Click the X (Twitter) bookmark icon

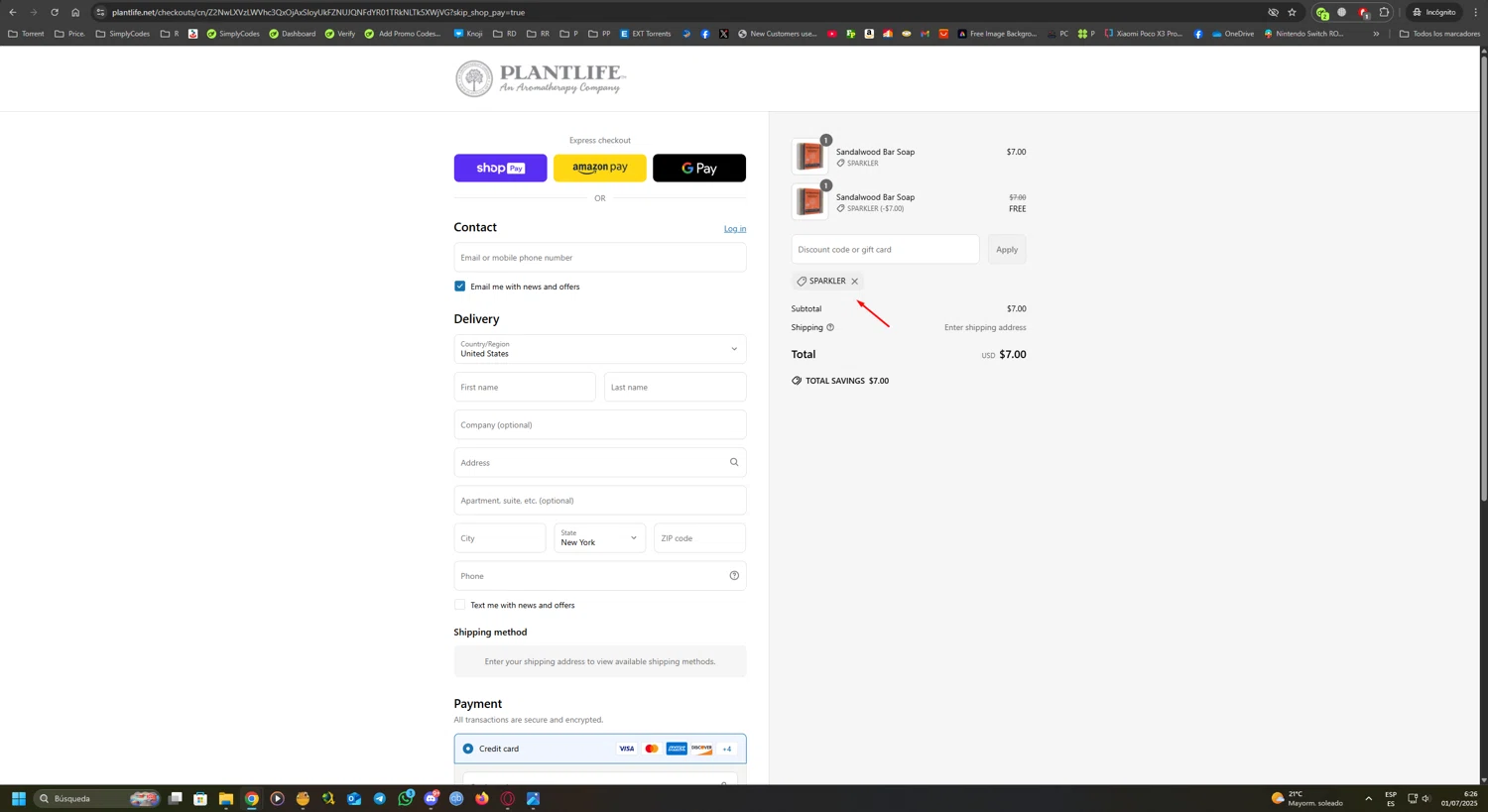(724, 34)
